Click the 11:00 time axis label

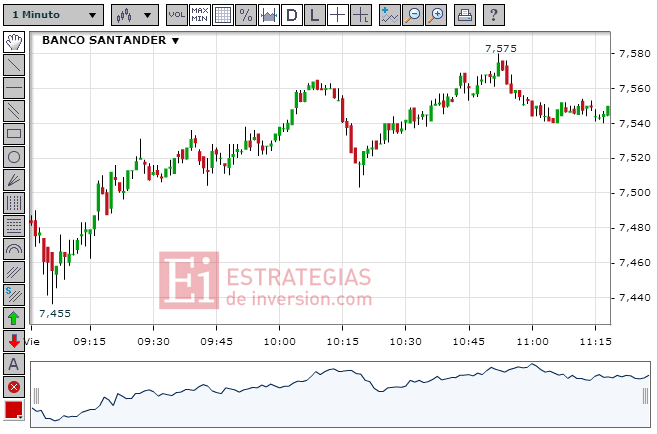532,342
